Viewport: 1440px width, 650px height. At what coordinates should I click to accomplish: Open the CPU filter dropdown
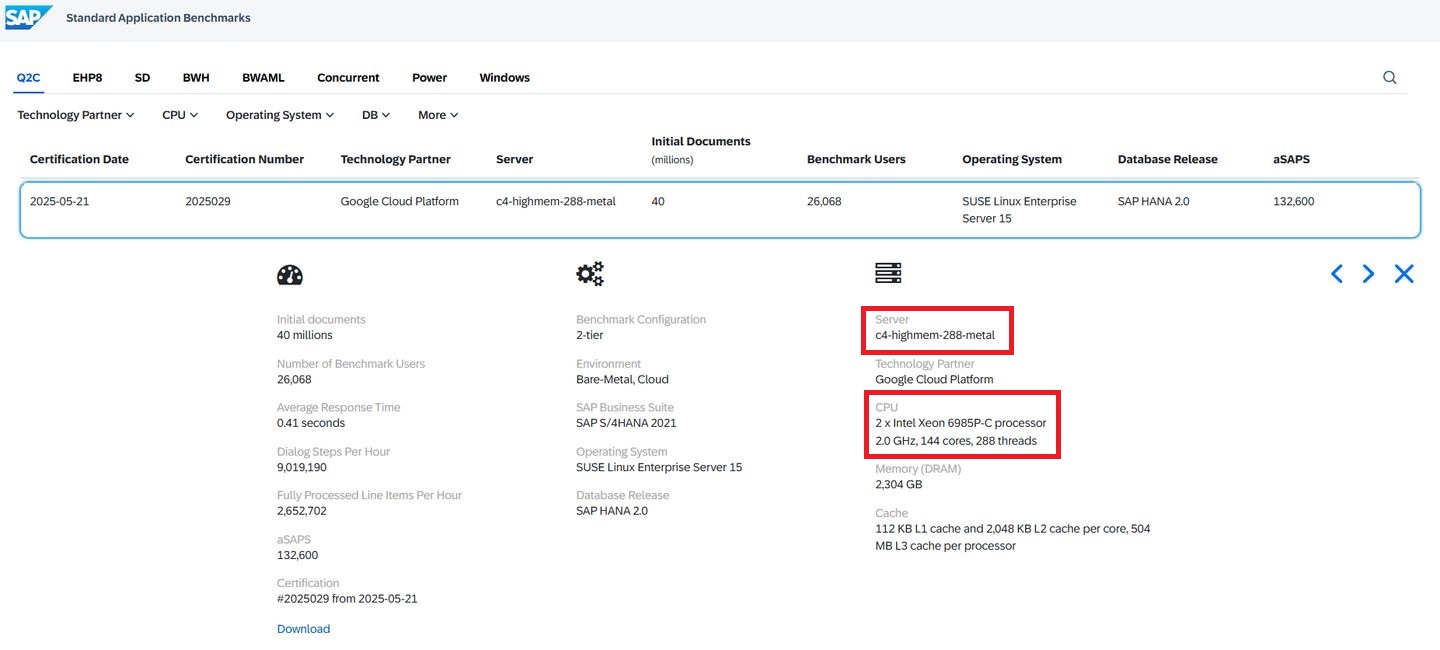(180, 115)
